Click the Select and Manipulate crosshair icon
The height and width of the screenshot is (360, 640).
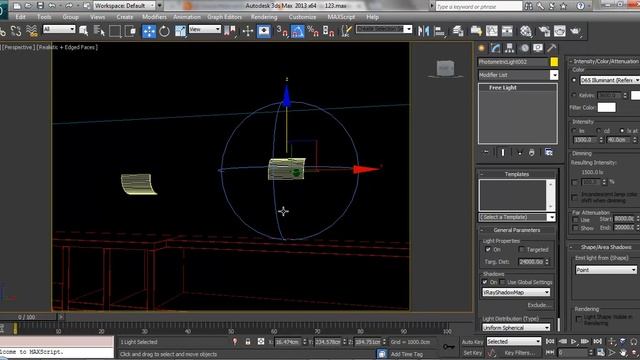[248, 31]
